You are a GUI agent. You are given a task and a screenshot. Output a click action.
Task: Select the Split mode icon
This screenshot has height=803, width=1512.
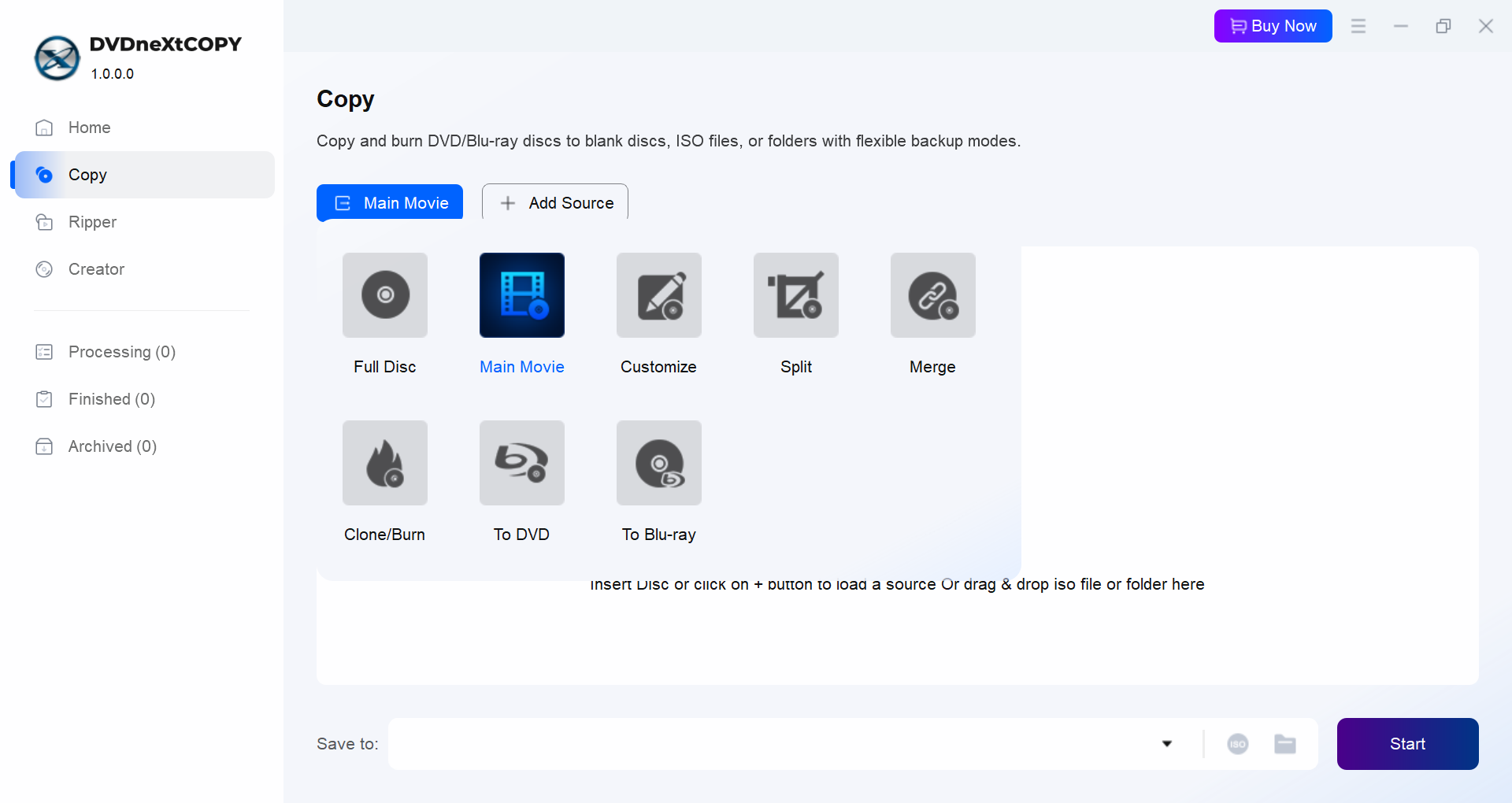(x=796, y=295)
